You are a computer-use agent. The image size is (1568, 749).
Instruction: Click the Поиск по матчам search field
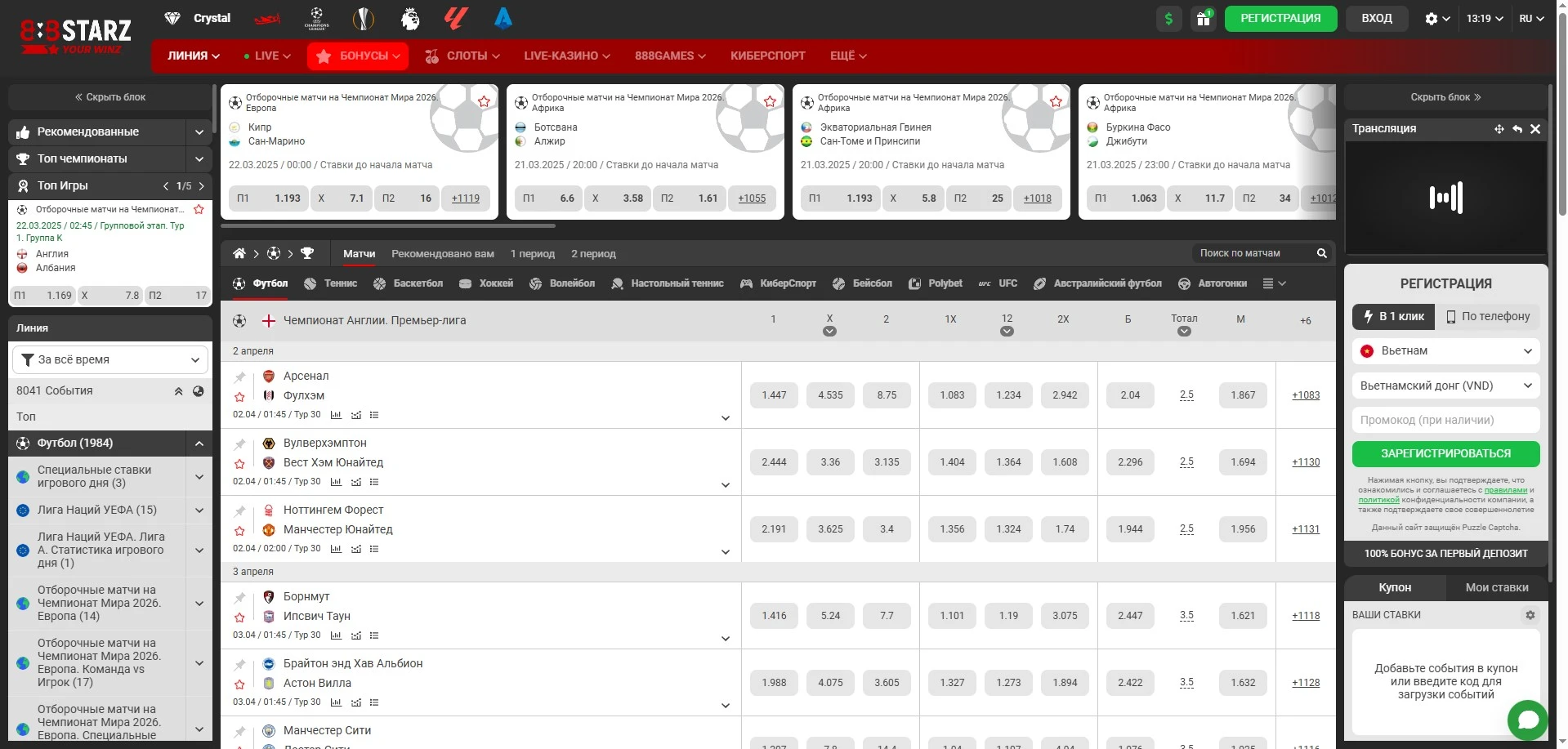click(1253, 253)
